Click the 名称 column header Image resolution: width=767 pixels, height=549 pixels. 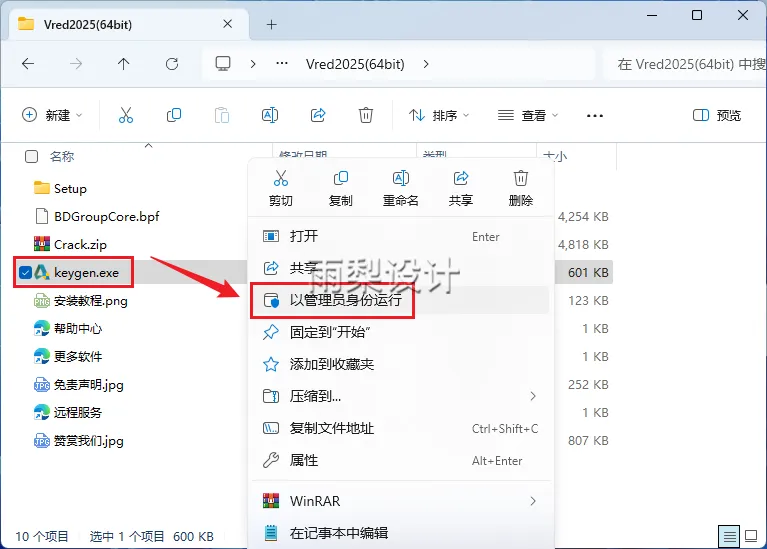click(62, 157)
